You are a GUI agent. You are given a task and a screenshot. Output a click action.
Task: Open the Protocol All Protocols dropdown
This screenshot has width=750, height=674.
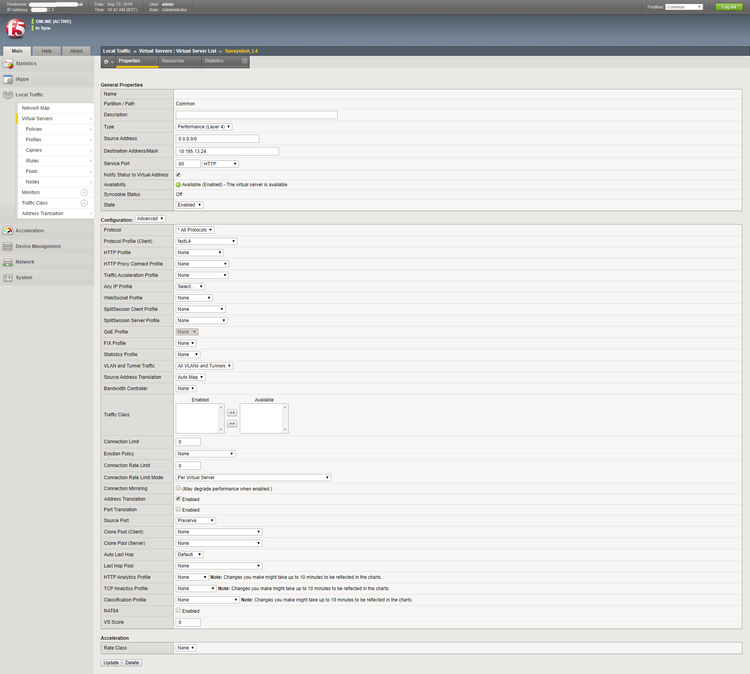coord(195,230)
